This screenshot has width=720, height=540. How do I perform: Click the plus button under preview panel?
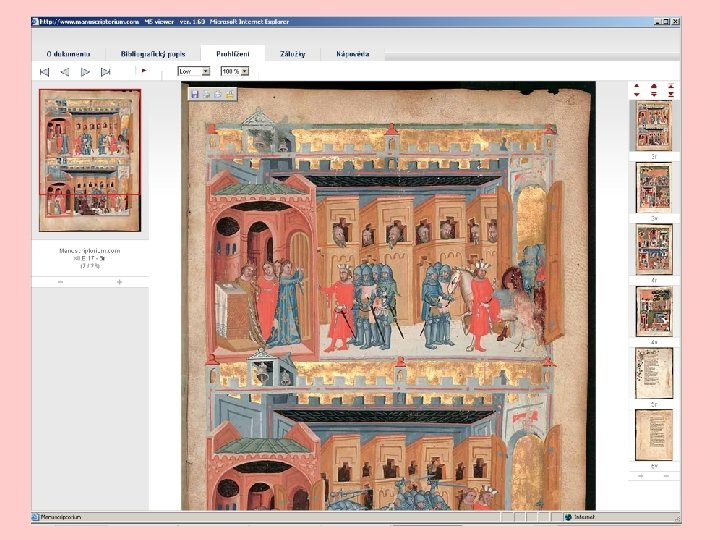pos(119,282)
